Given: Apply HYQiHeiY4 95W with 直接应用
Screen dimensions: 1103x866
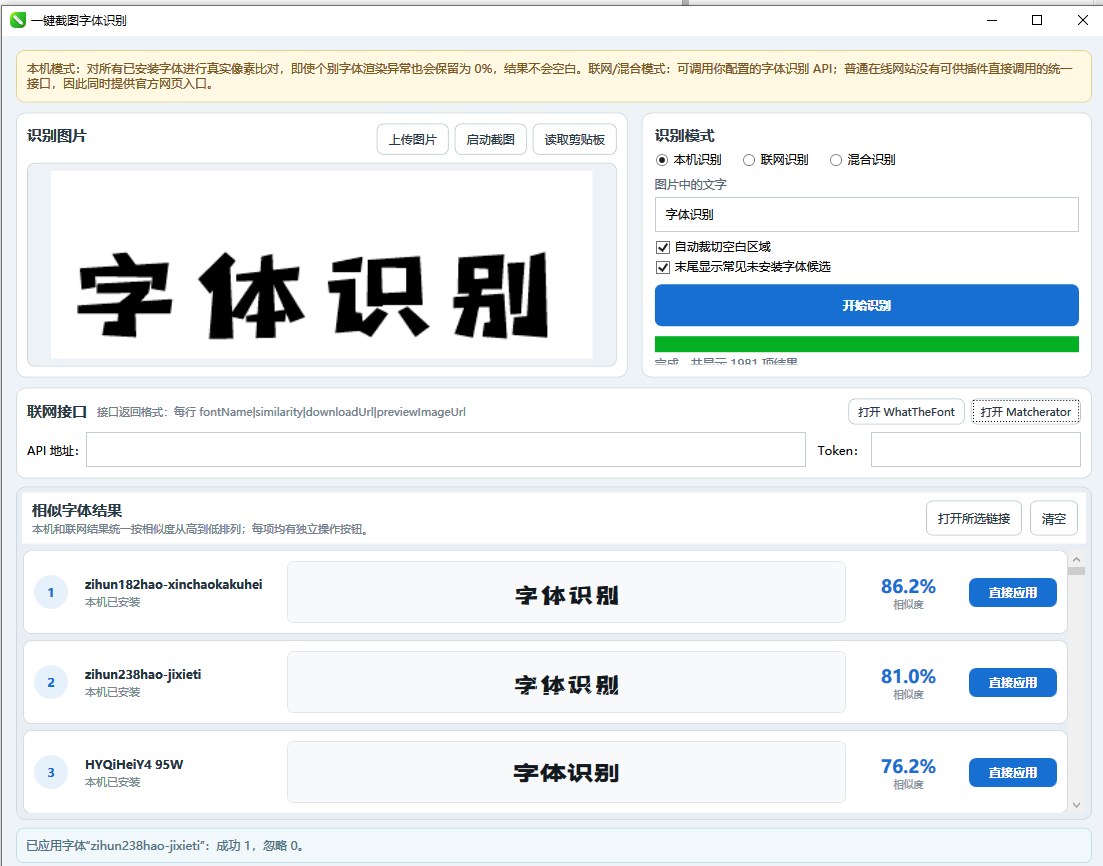Looking at the screenshot, I should pyautogui.click(x=1012, y=772).
